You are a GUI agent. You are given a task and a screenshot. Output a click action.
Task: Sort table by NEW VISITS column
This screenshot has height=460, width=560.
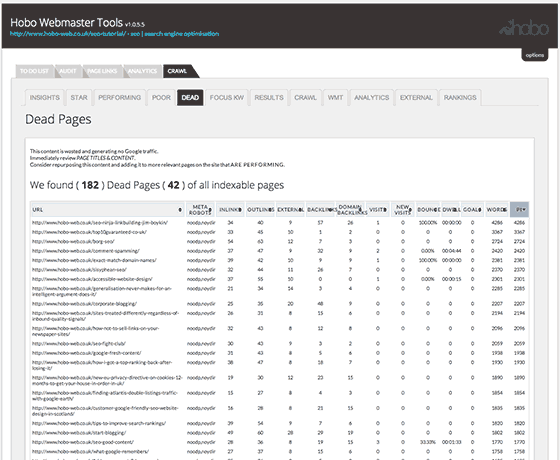pyautogui.click(x=402, y=210)
